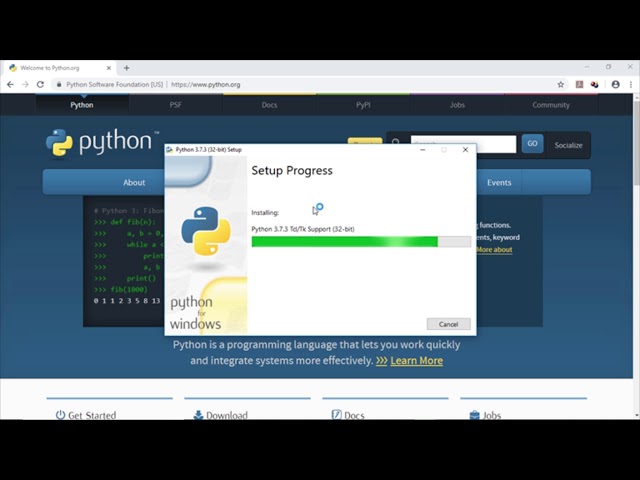Bookmark this page with the star icon
The width and height of the screenshot is (640, 480).
560,84
